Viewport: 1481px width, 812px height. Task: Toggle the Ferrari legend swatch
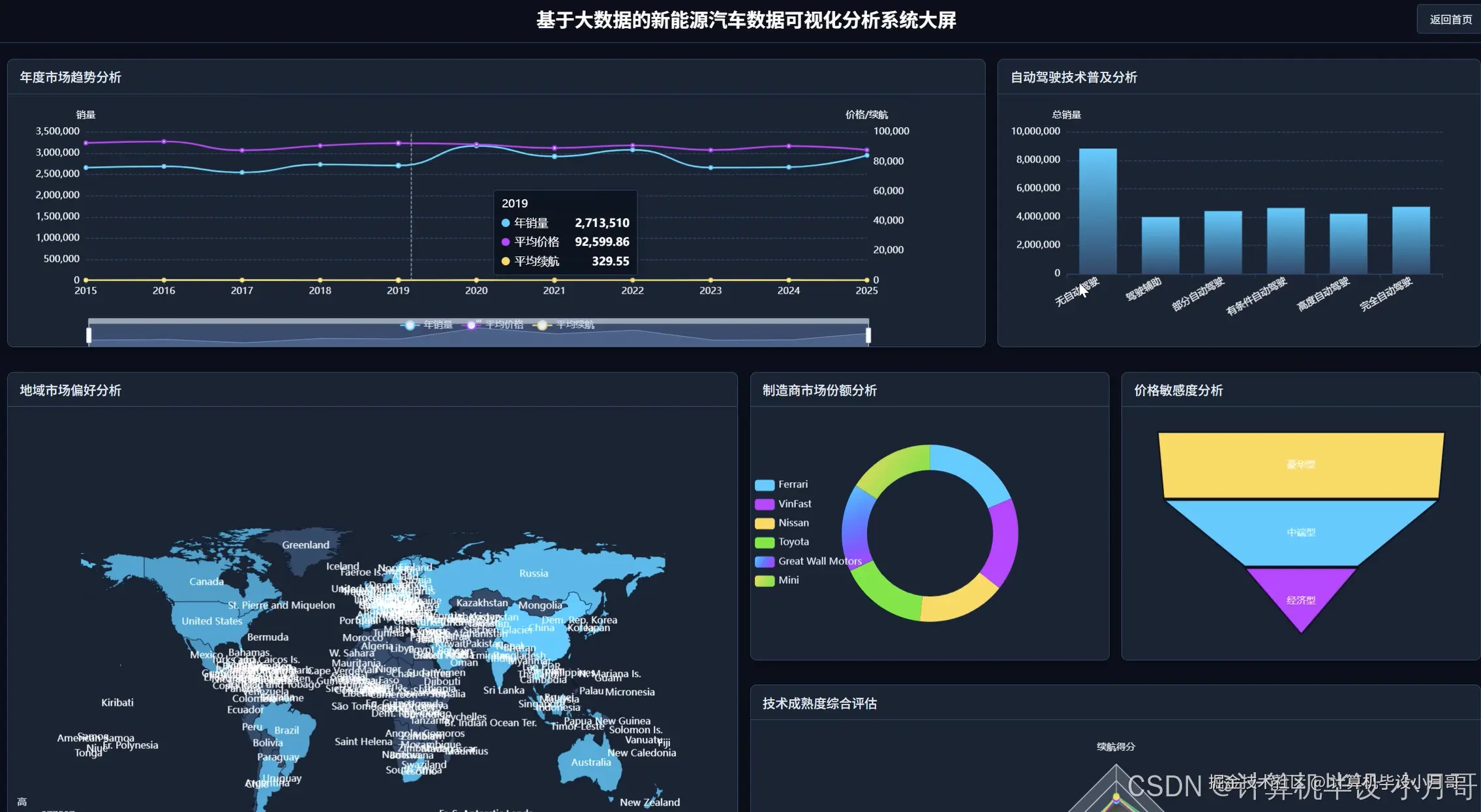click(765, 485)
